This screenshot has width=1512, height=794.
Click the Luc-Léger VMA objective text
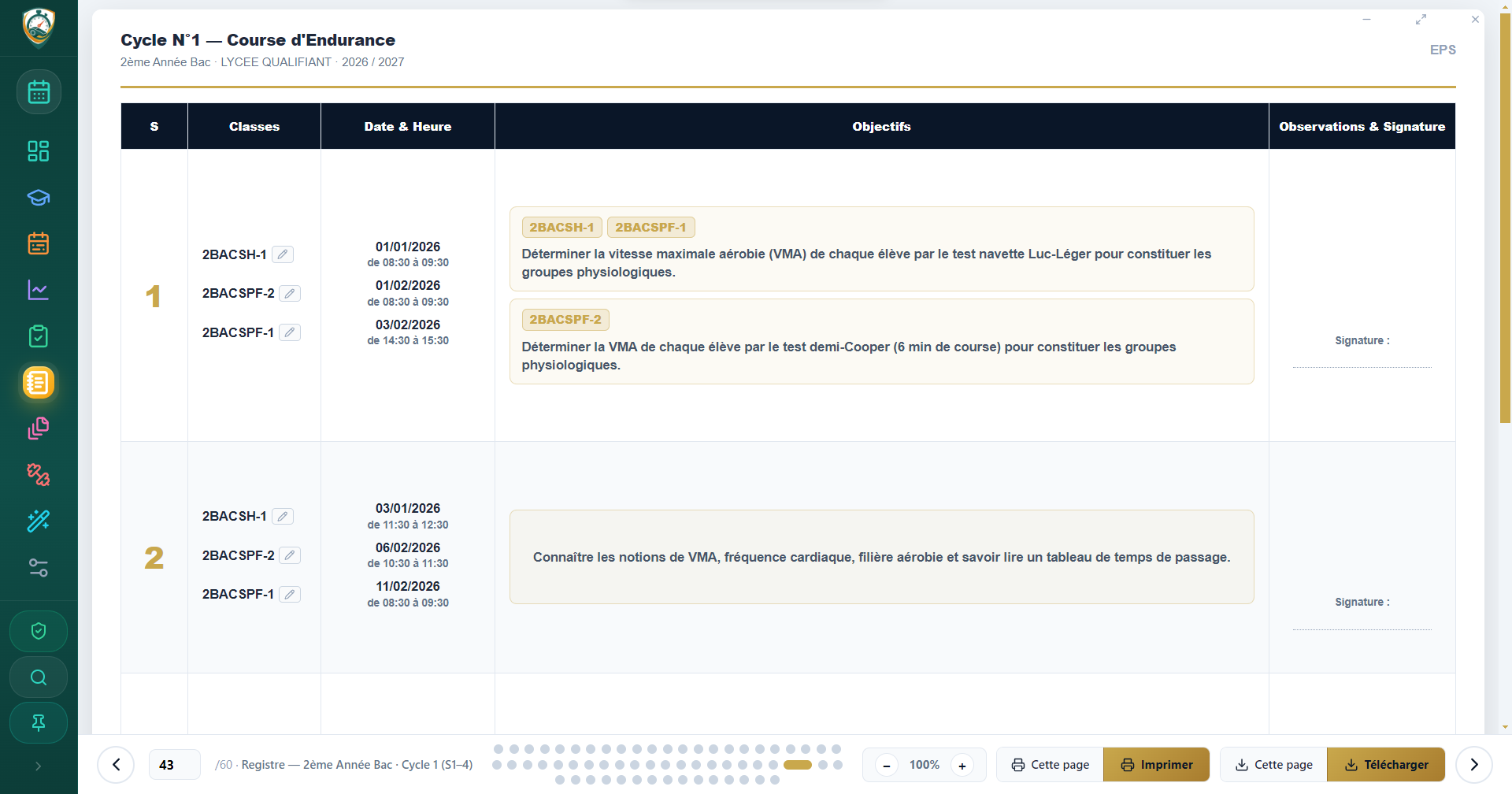coord(866,263)
